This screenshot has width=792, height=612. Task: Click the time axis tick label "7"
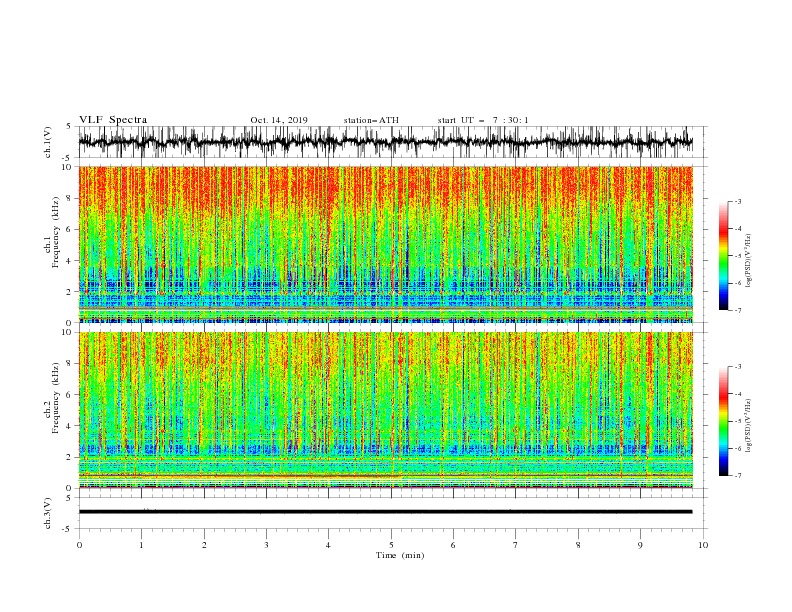coord(516,545)
